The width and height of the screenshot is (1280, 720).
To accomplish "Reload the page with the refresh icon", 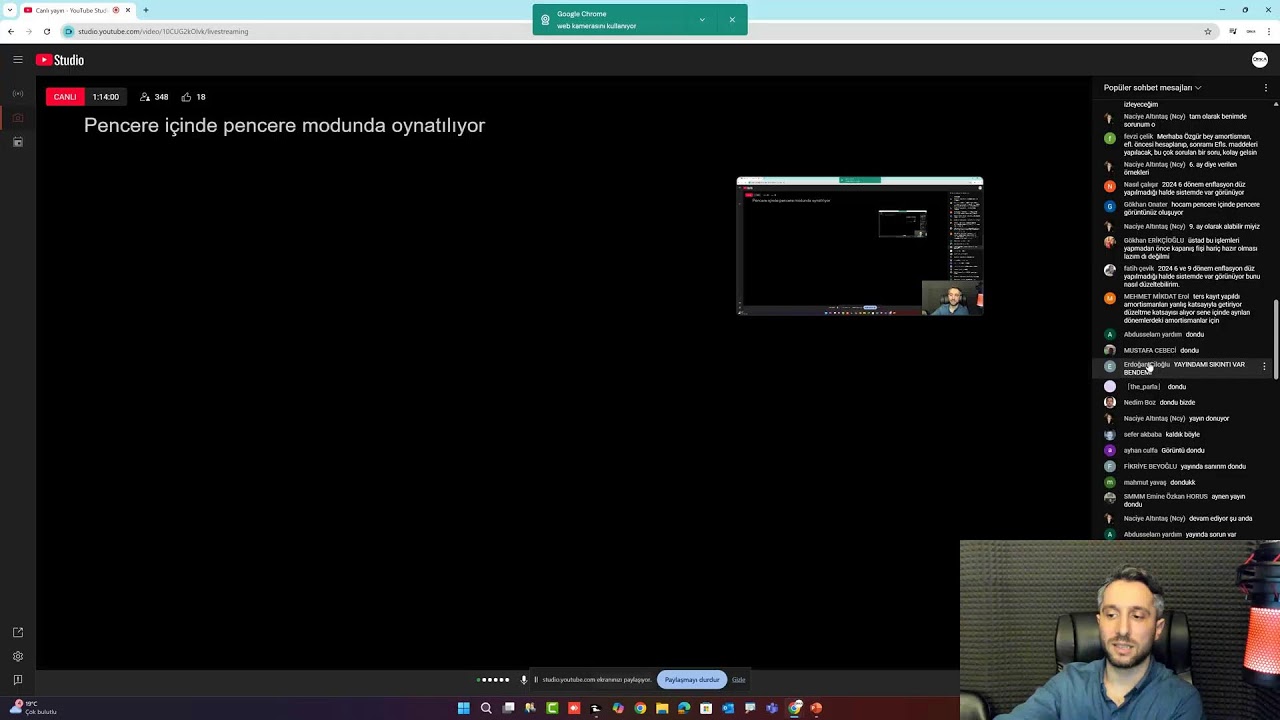I will pos(46,31).
